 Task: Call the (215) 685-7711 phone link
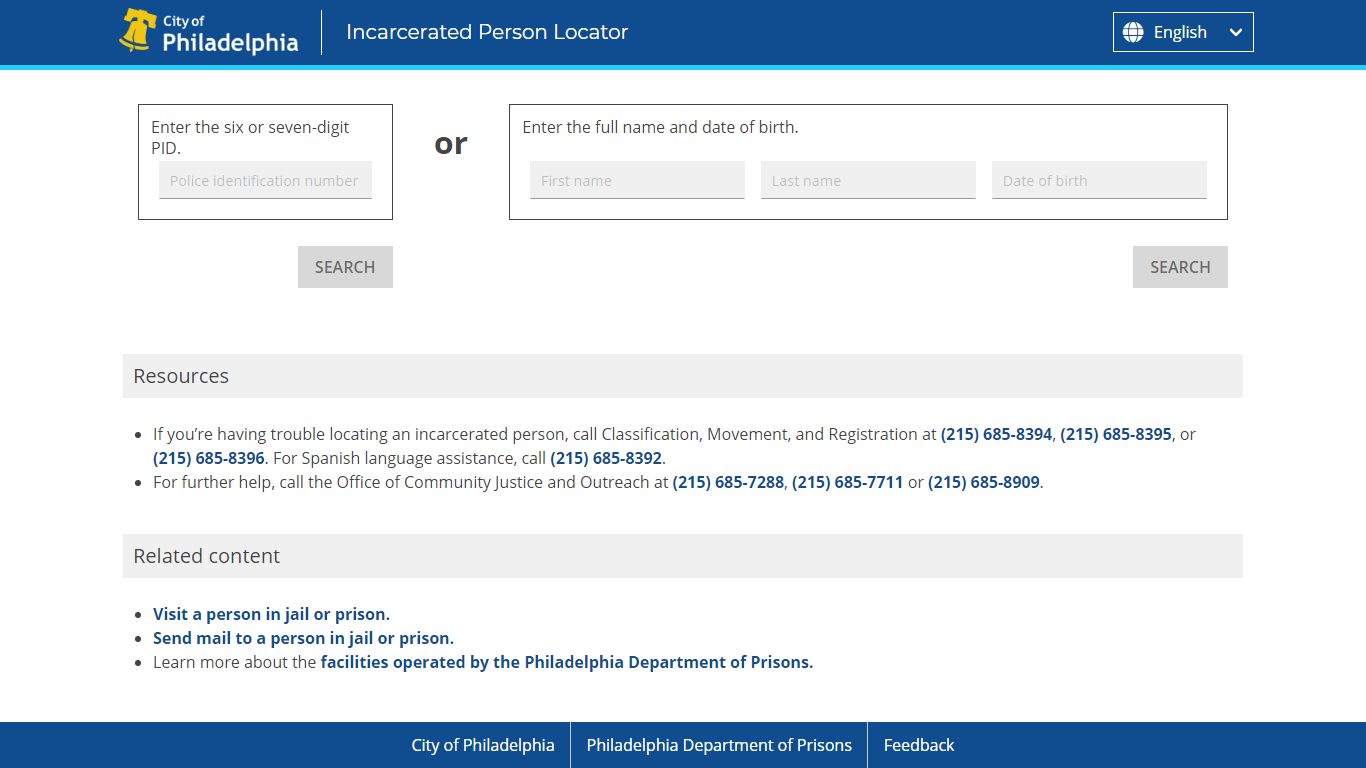click(x=848, y=482)
